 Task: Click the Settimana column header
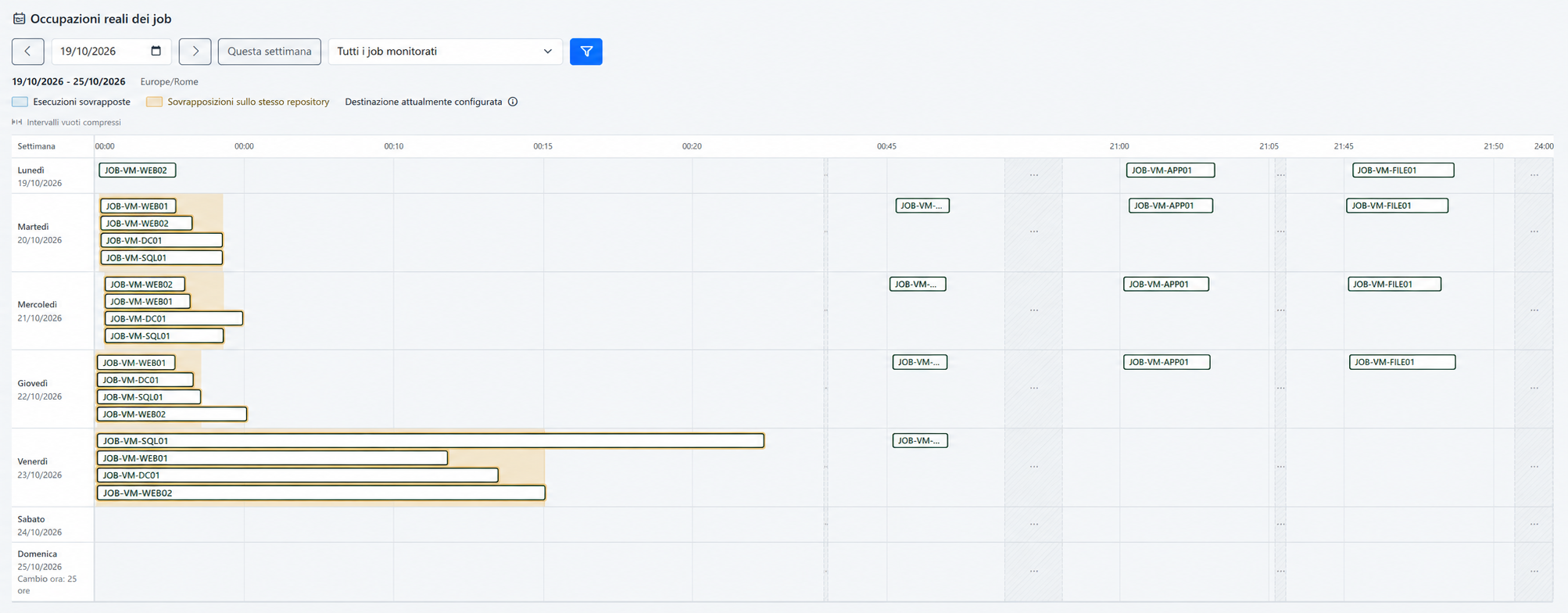[x=37, y=146]
